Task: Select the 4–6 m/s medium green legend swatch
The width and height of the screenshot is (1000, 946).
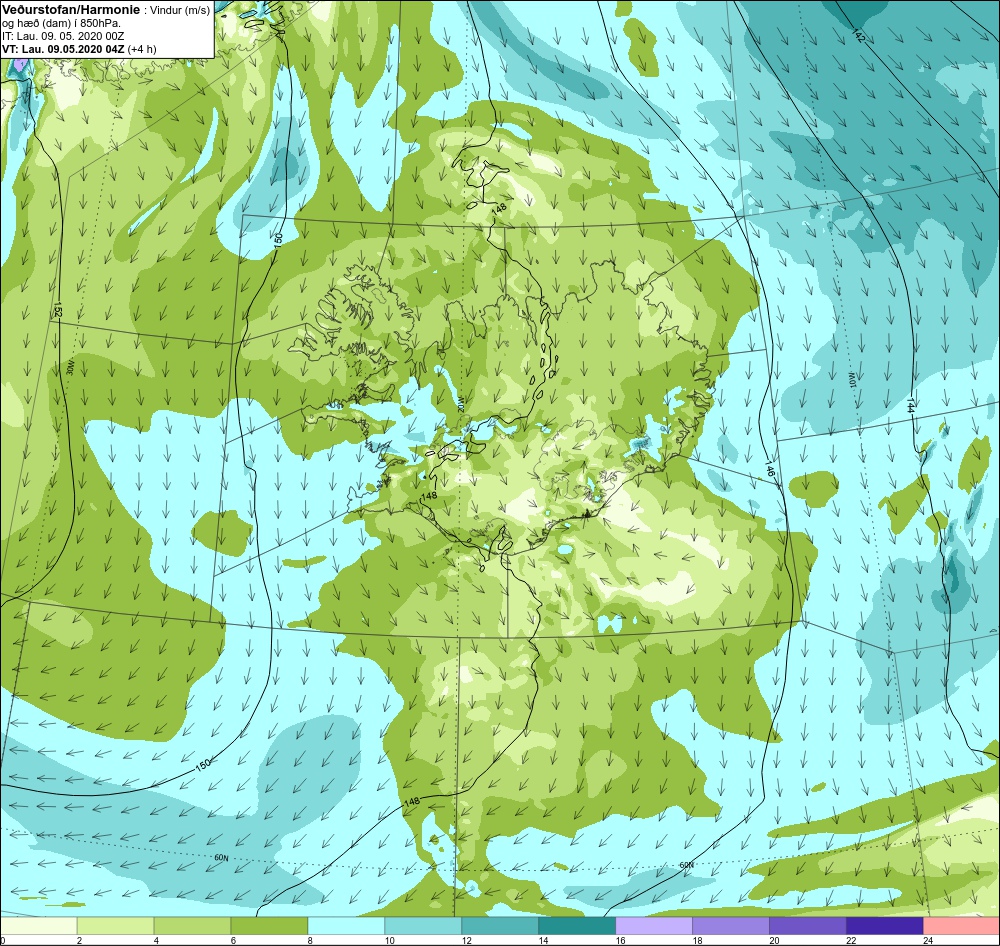Action: pyautogui.click(x=193, y=926)
